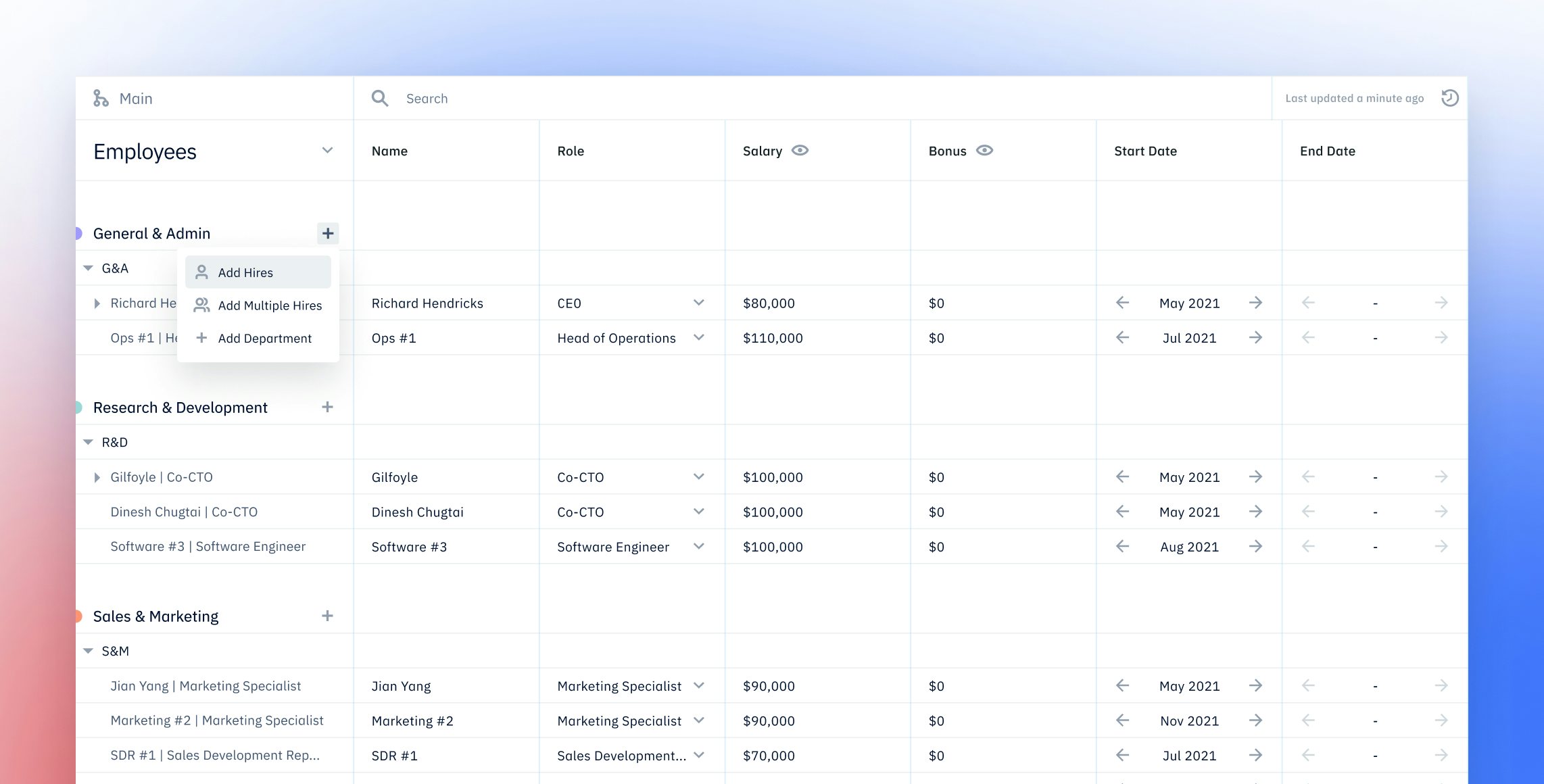Screen dimensions: 1544x784
Task: Expand the Richard Hendricks row
Action: (97, 303)
